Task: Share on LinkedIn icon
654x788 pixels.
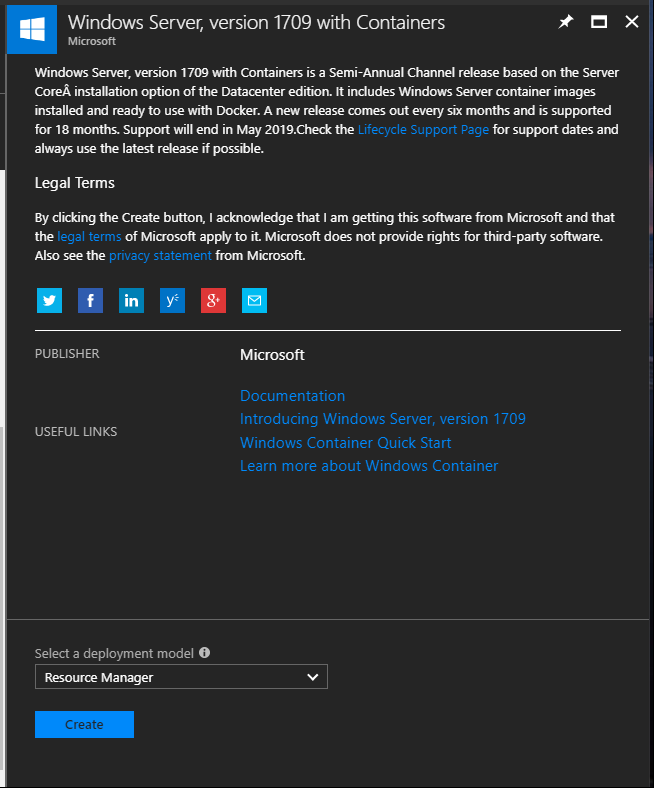Action: (131, 301)
